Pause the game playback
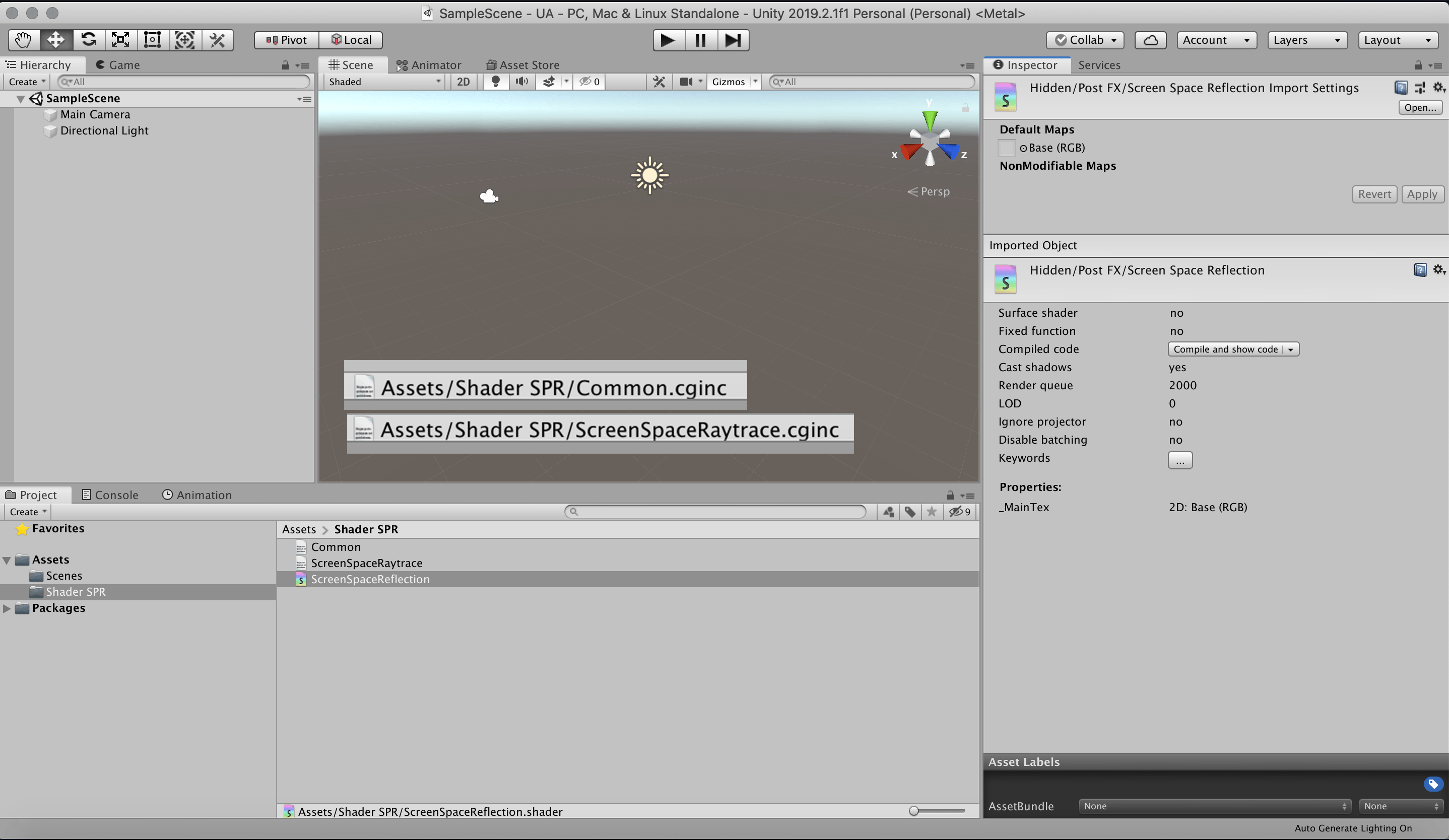 point(701,40)
